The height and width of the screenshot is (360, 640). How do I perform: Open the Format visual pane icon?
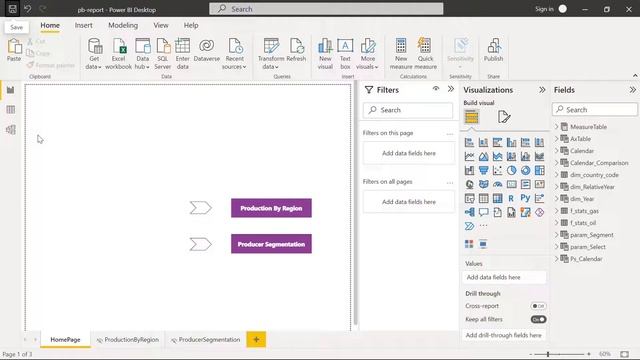tap(504, 117)
